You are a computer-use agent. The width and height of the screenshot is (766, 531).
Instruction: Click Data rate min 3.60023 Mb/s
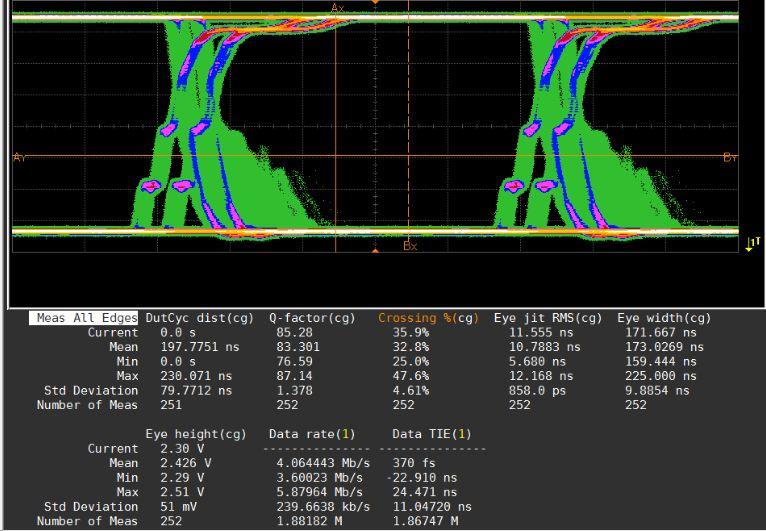tap(319, 478)
